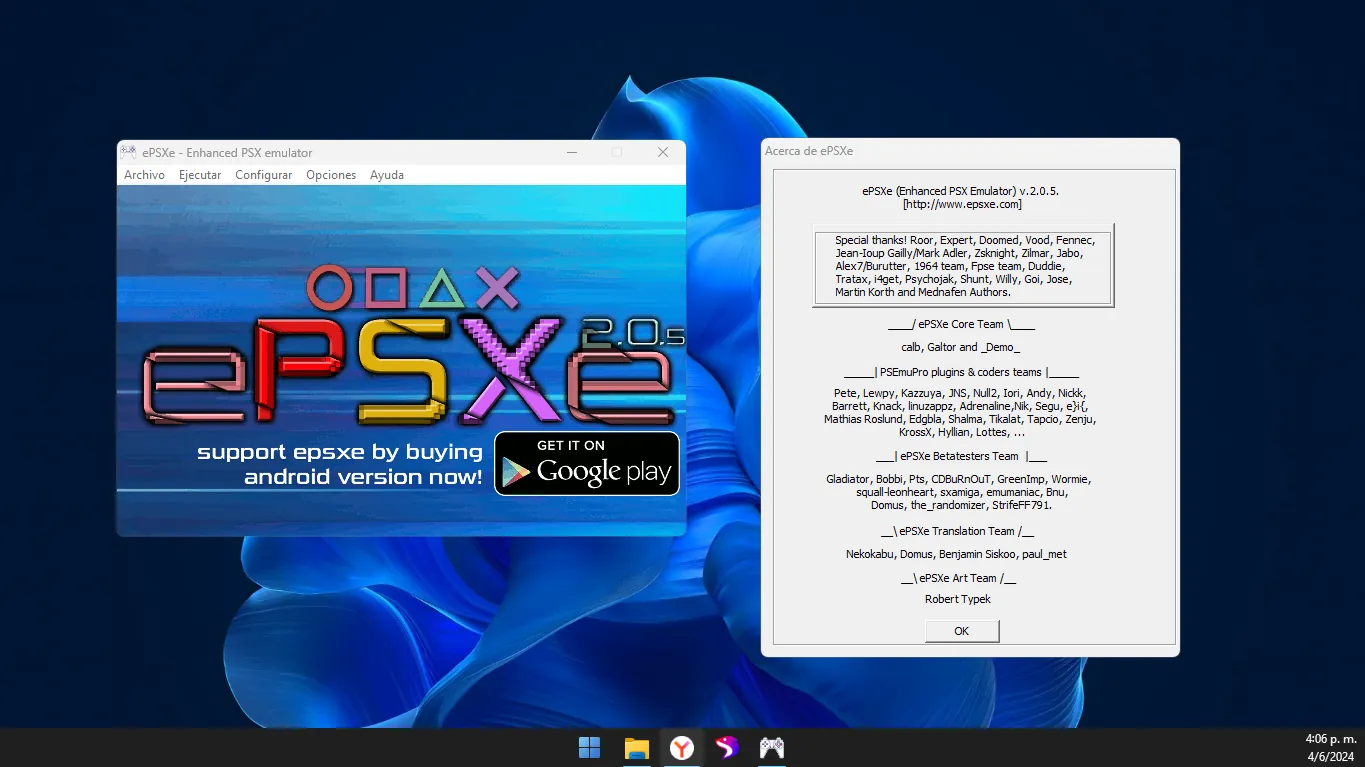The width and height of the screenshot is (1365, 767).
Task: Open the Ejecutar menu
Action: point(200,175)
